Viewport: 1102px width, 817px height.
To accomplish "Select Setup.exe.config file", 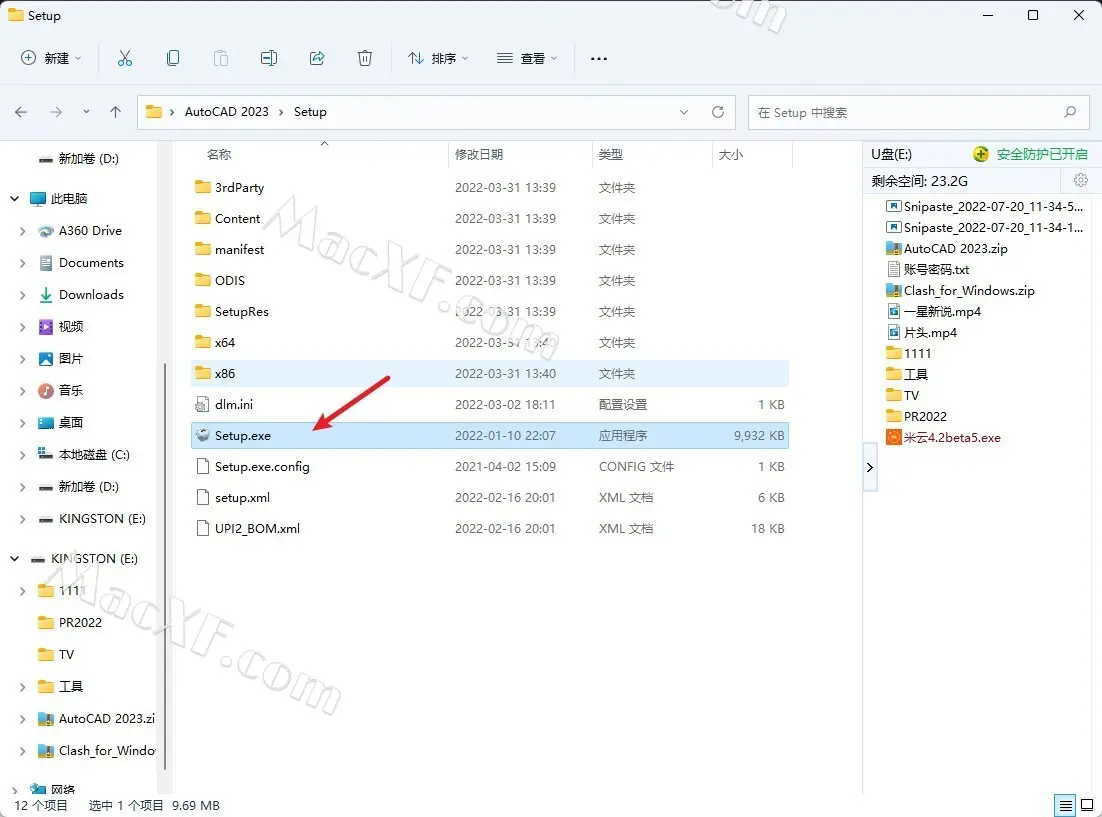I will click(x=490, y=466).
